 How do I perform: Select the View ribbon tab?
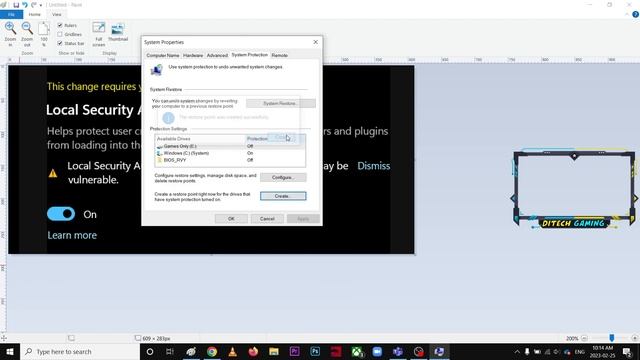coord(57,14)
